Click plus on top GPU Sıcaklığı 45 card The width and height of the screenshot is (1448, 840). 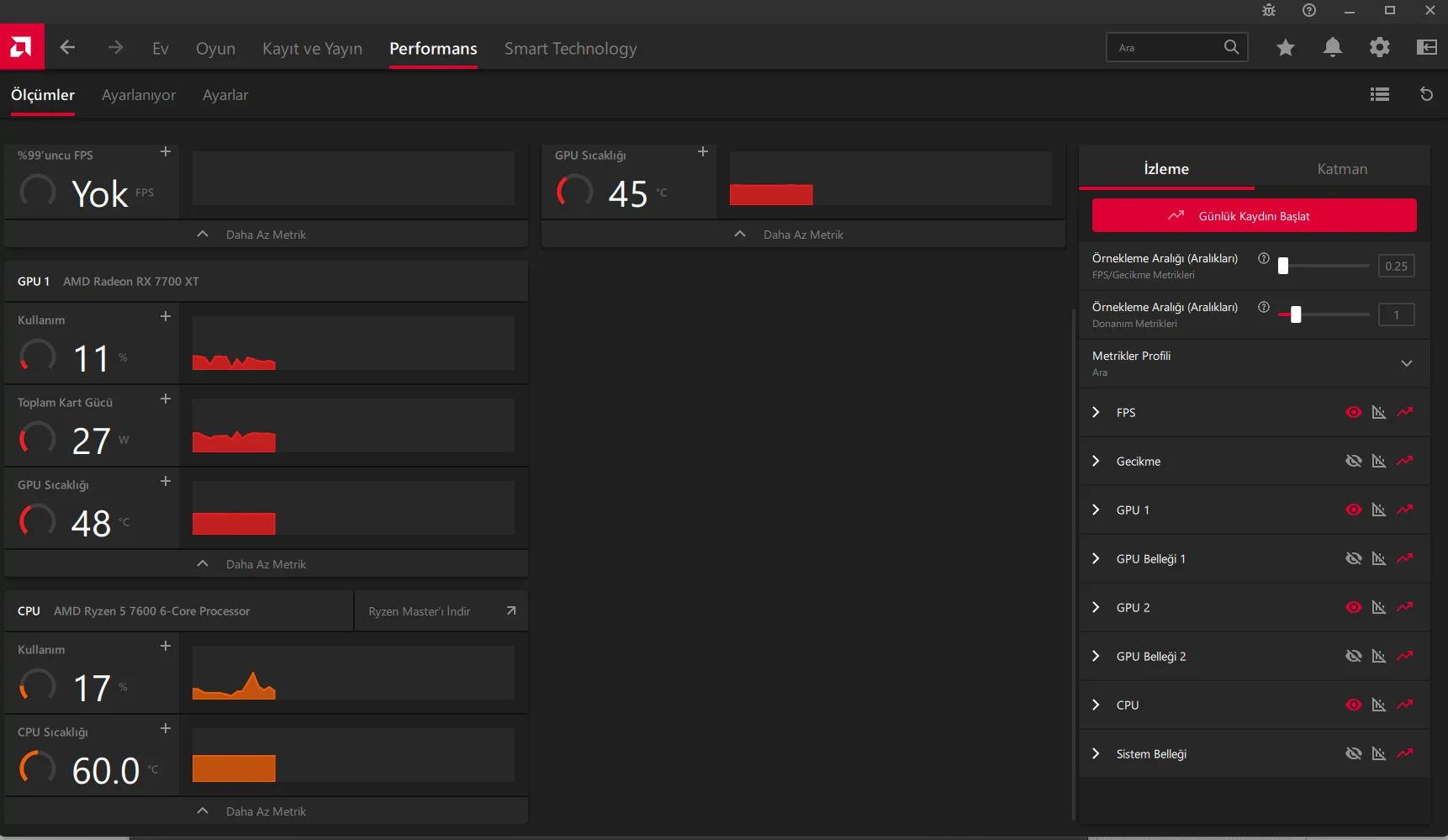(703, 151)
